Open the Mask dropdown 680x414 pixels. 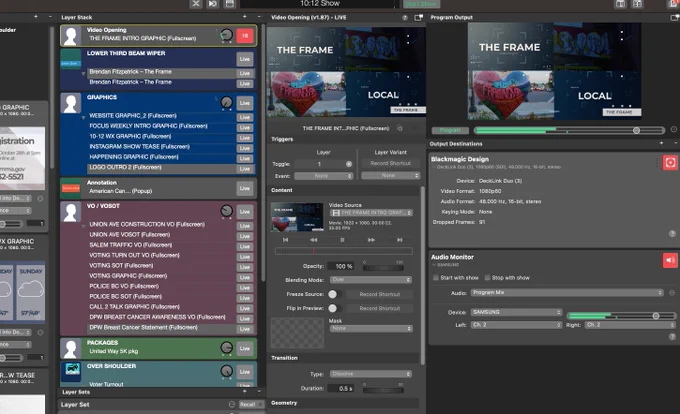[x=371, y=329]
